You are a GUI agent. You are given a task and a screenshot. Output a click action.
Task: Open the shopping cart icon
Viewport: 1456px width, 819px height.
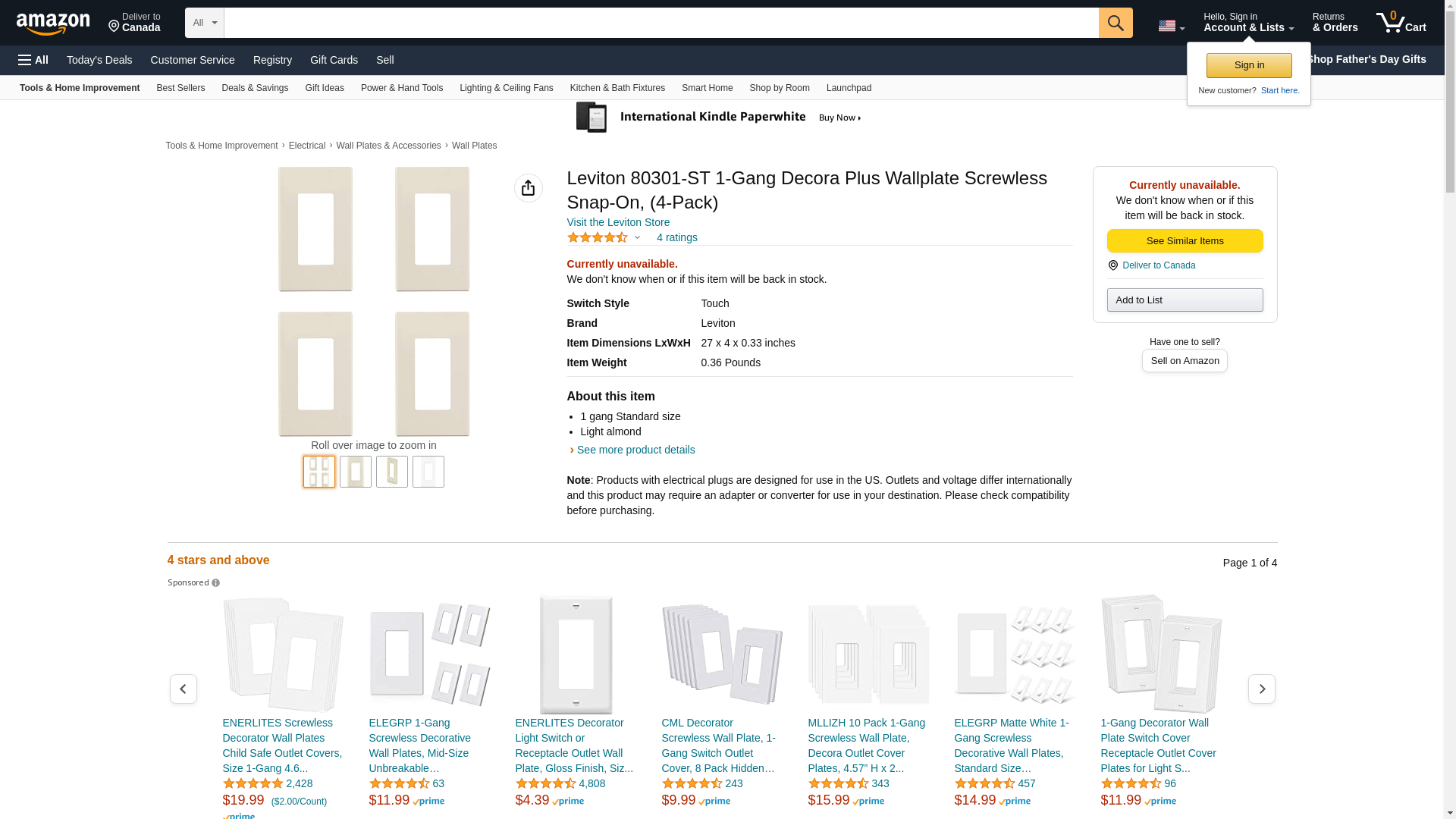[1401, 23]
